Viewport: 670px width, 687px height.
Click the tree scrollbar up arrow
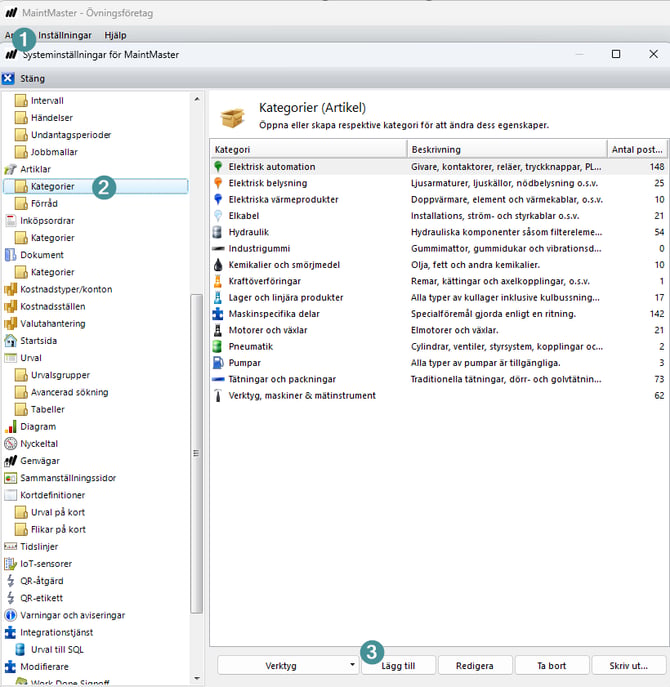197,99
